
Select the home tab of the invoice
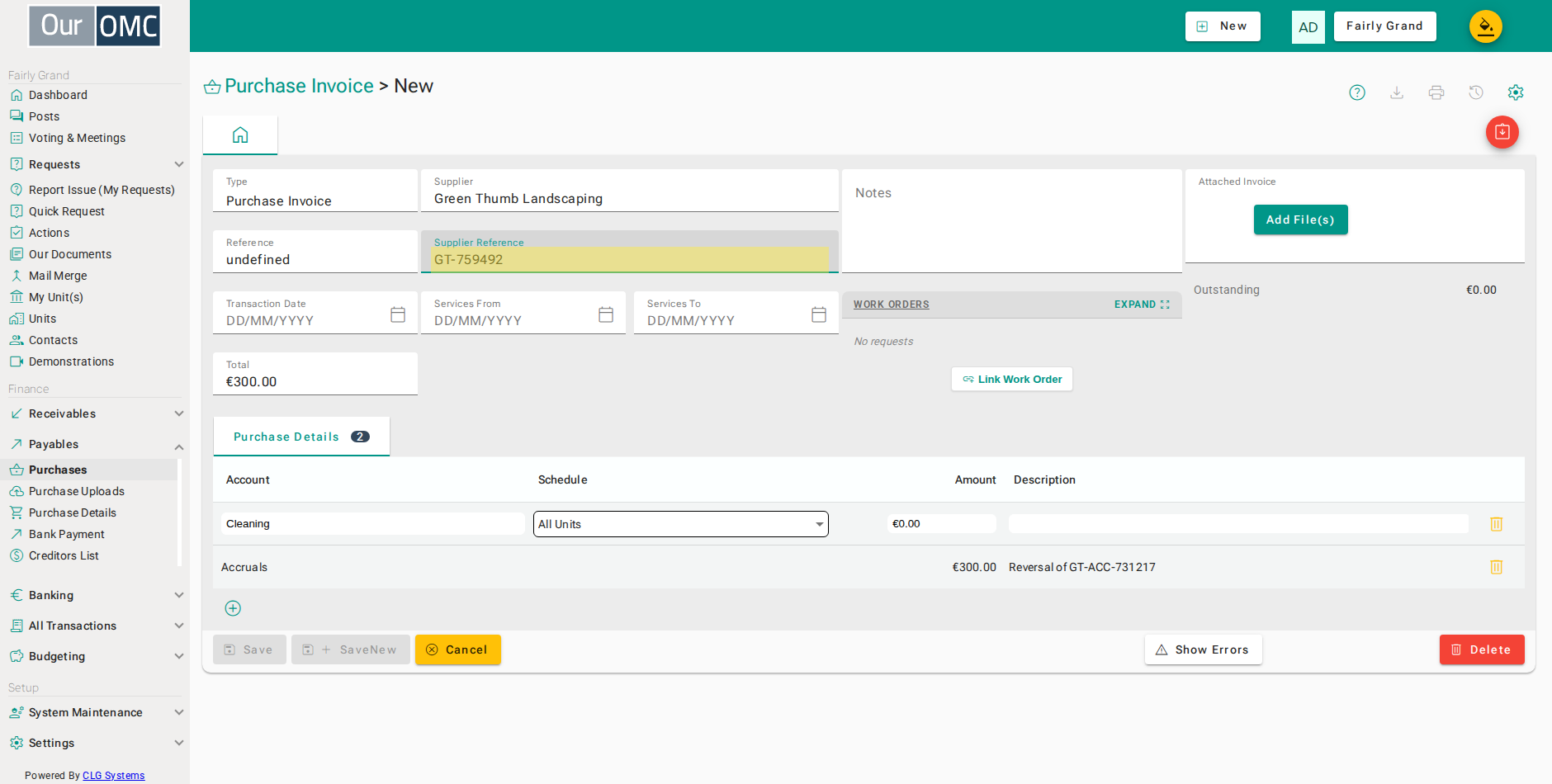(240, 135)
